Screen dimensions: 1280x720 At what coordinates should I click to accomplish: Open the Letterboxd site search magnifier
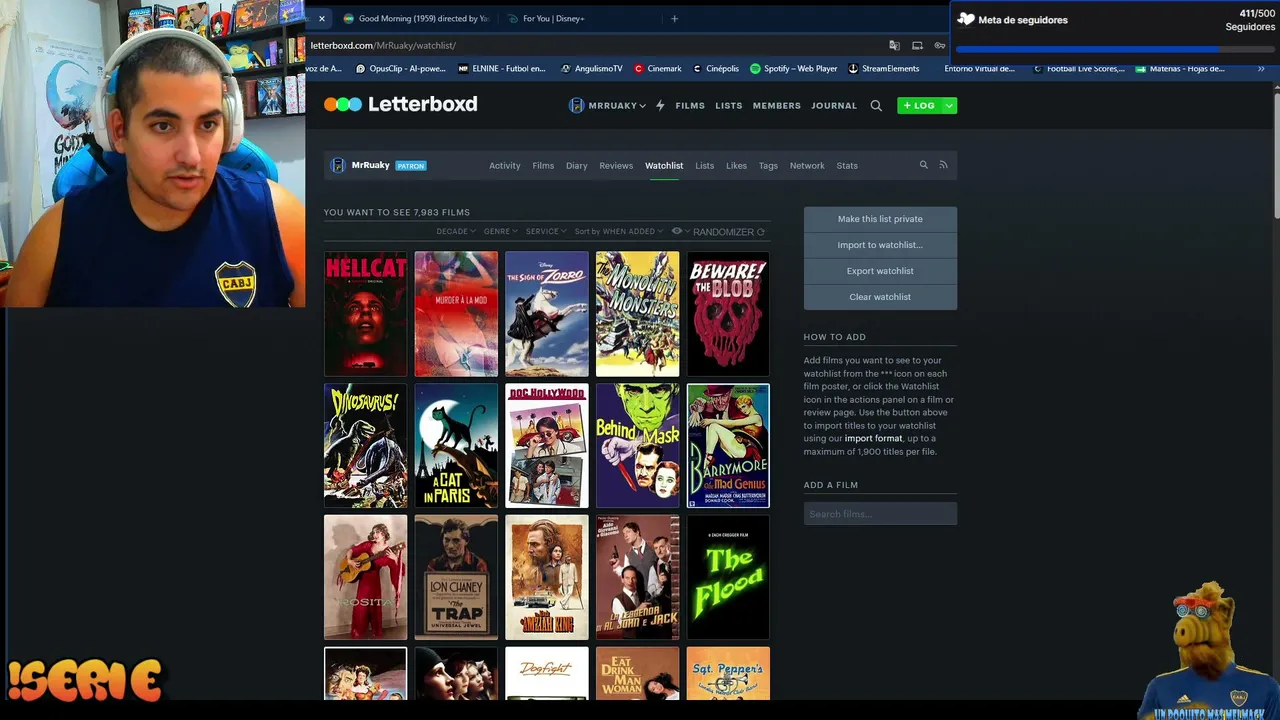876,105
